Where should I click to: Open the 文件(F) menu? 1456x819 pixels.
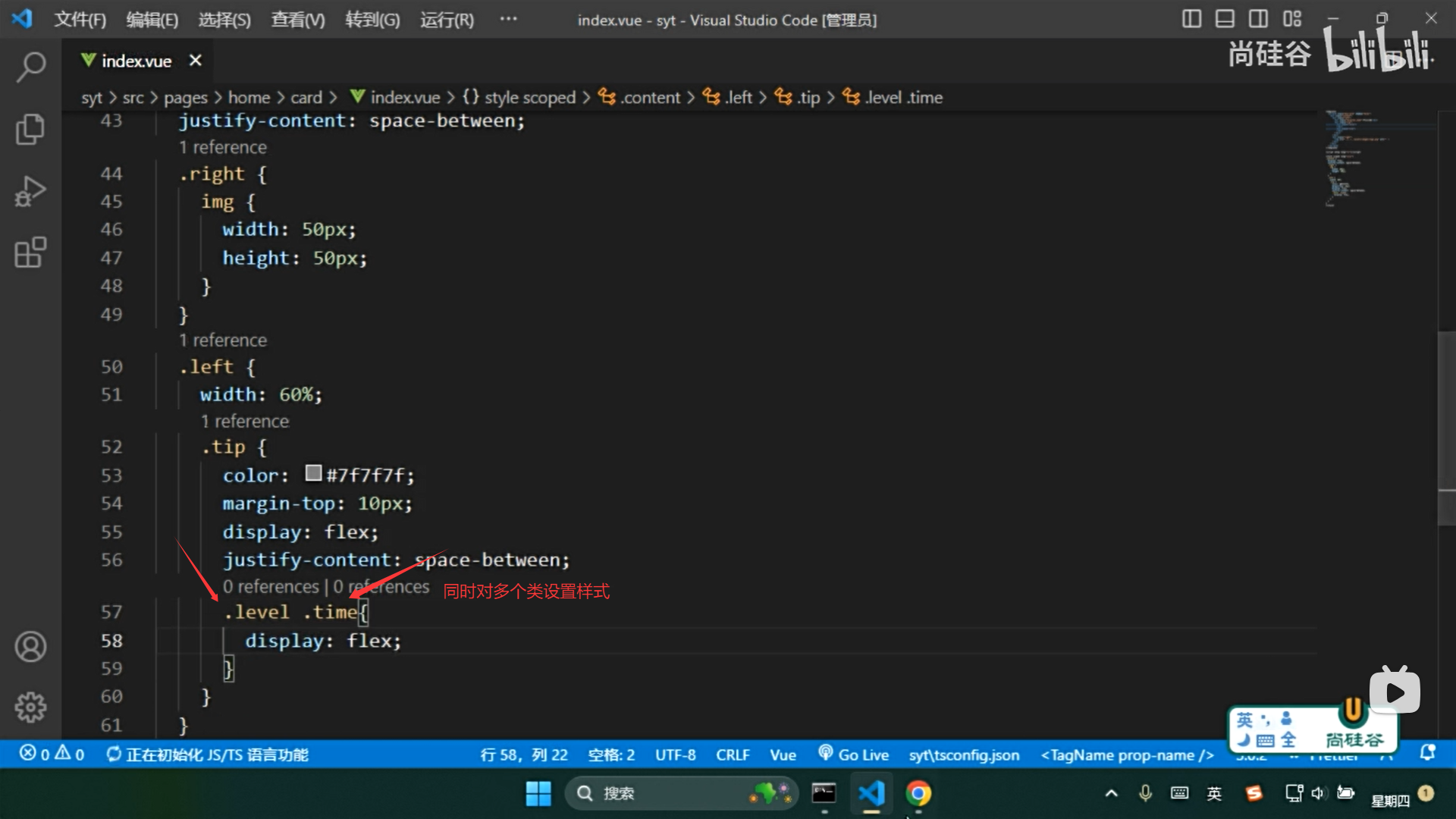click(x=80, y=20)
